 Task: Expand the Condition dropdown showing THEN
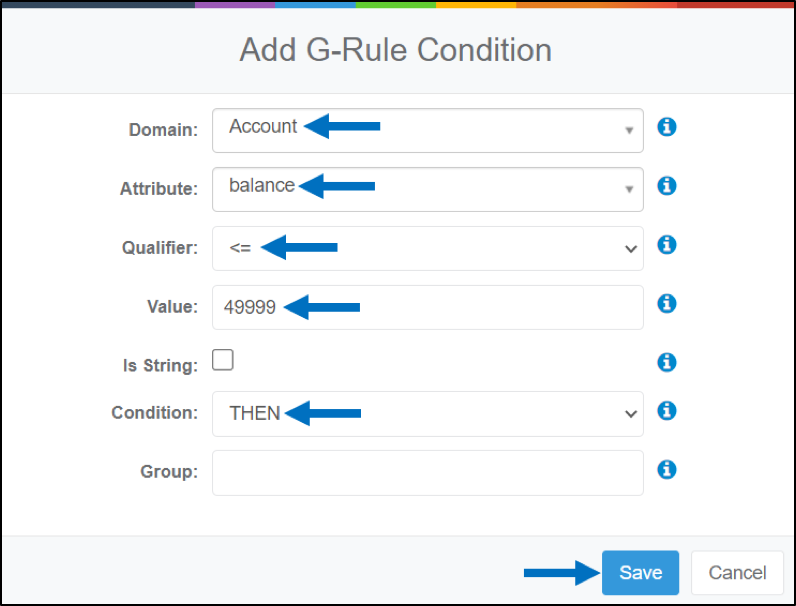(427, 414)
